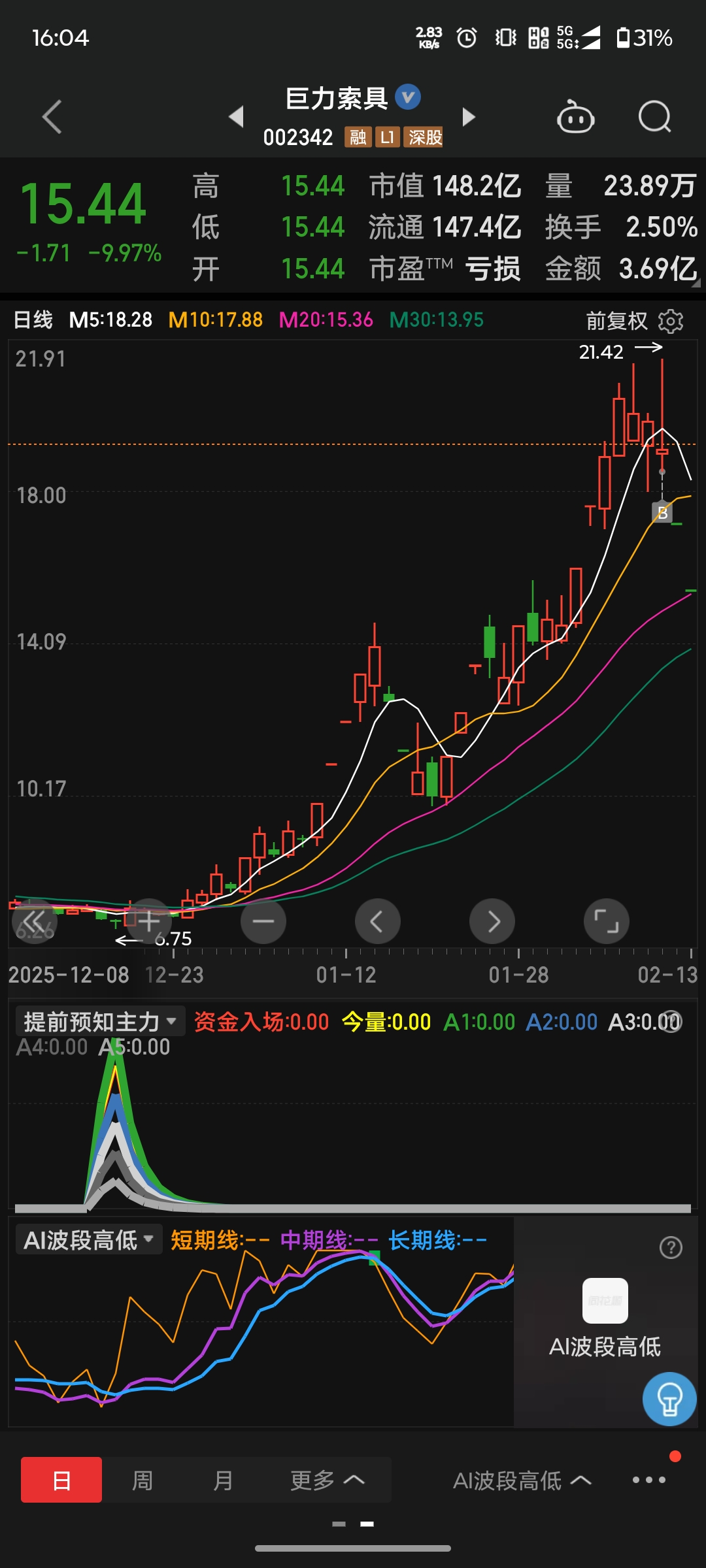Tap the 换手 2.50% value
This screenshot has height=1568, width=706.
(x=622, y=227)
